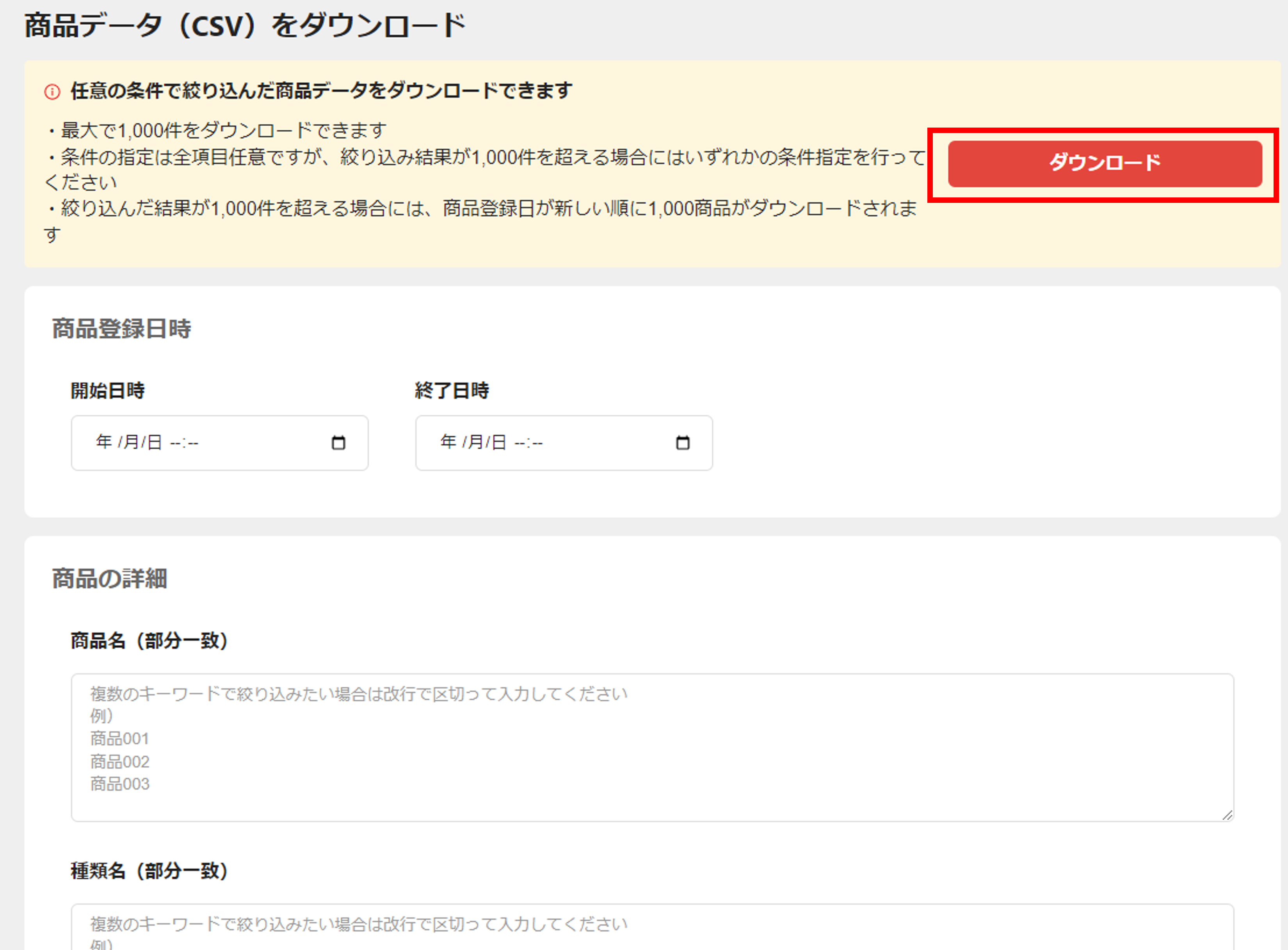Click the red ダウンロード button
The image size is (1288, 950).
pos(1105,164)
